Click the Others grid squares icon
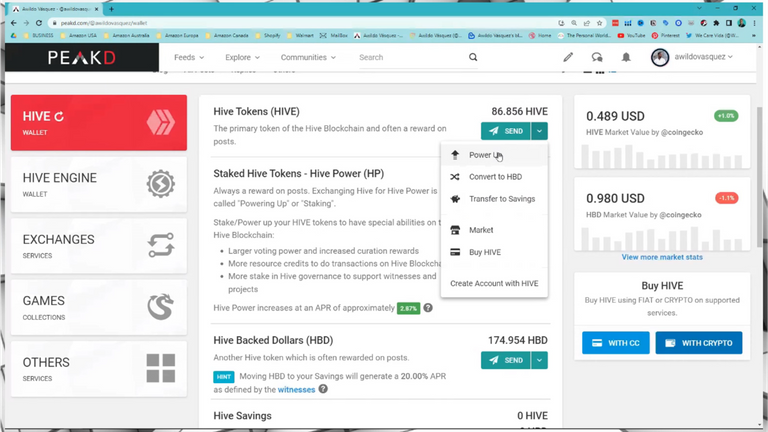The image size is (768, 432). pyautogui.click(x=161, y=368)
